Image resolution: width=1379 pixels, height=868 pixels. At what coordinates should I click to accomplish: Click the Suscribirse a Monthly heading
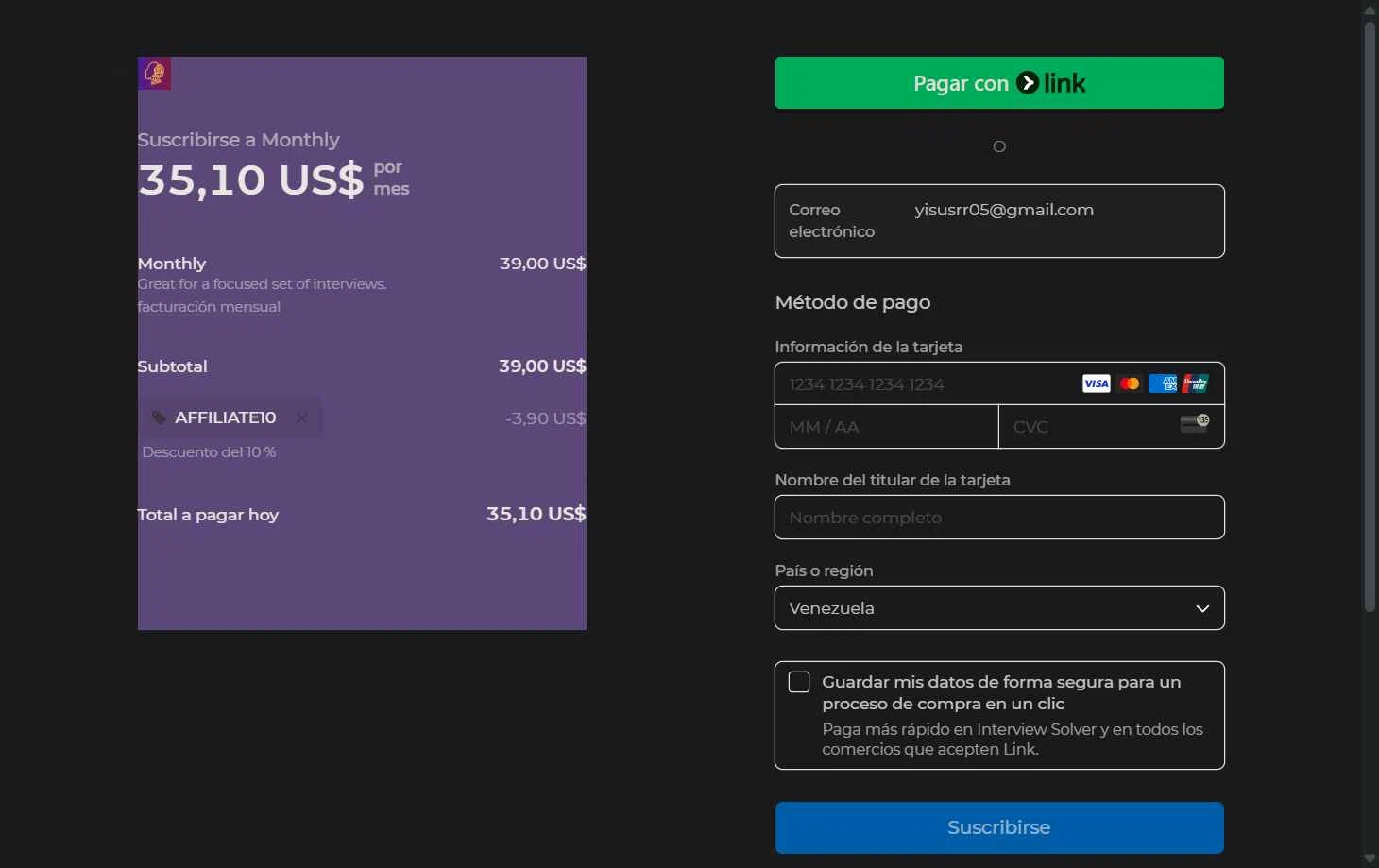pos(238,140)
